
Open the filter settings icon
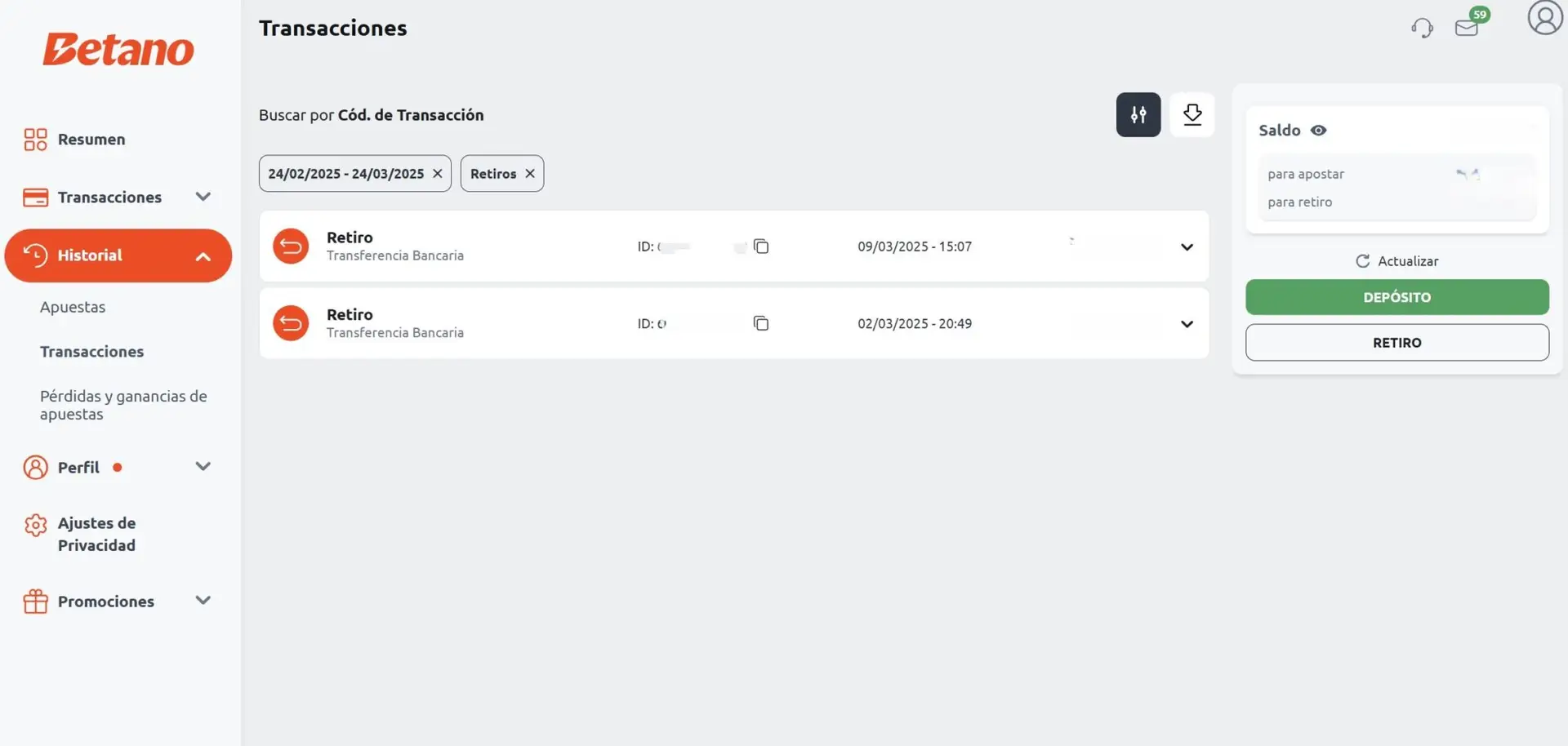pyautogui.click(x=1138, y=115)
